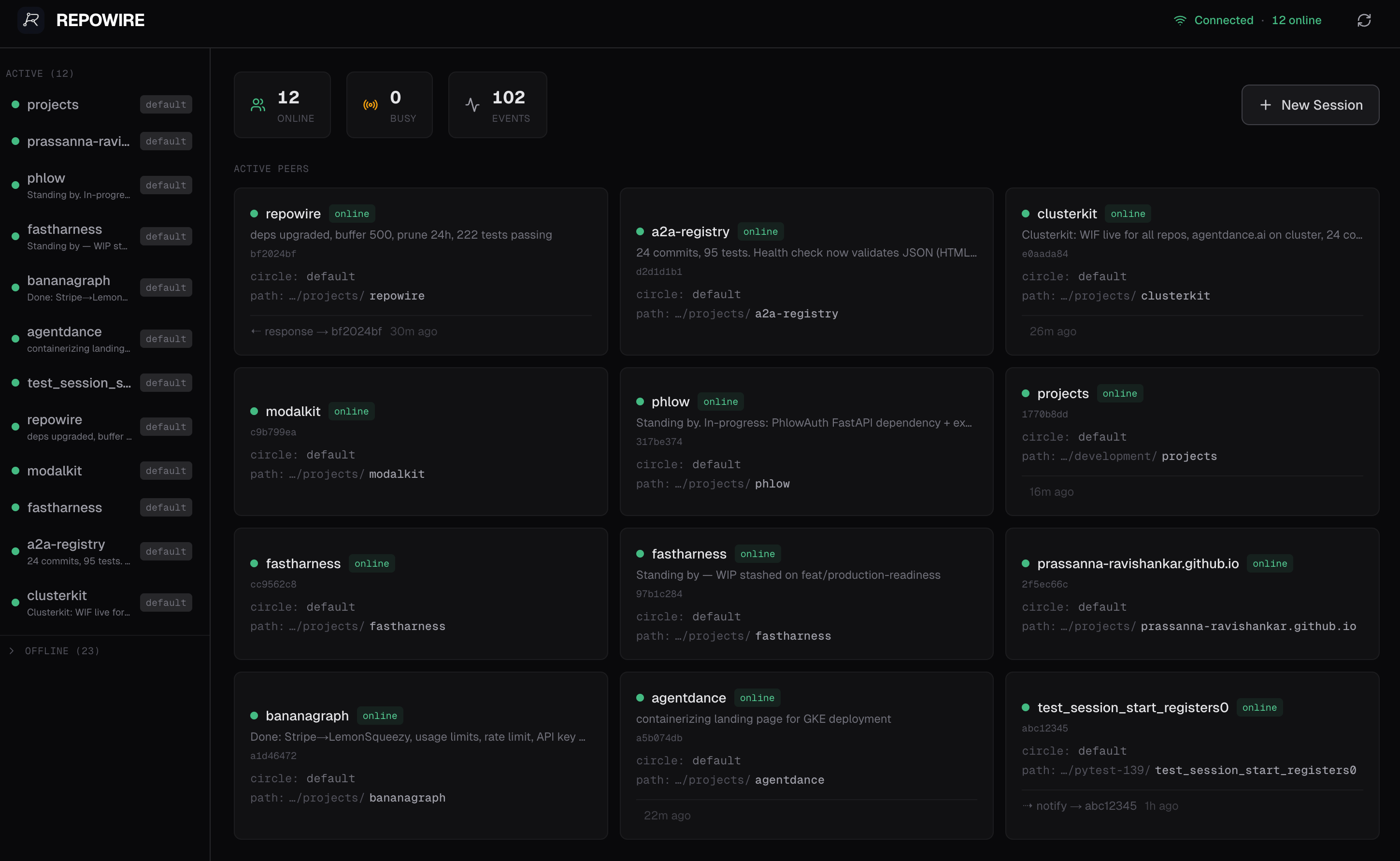1400x861 pixels.
Task: Click the orange busy broadcast icon
Action: pos(371,104)
